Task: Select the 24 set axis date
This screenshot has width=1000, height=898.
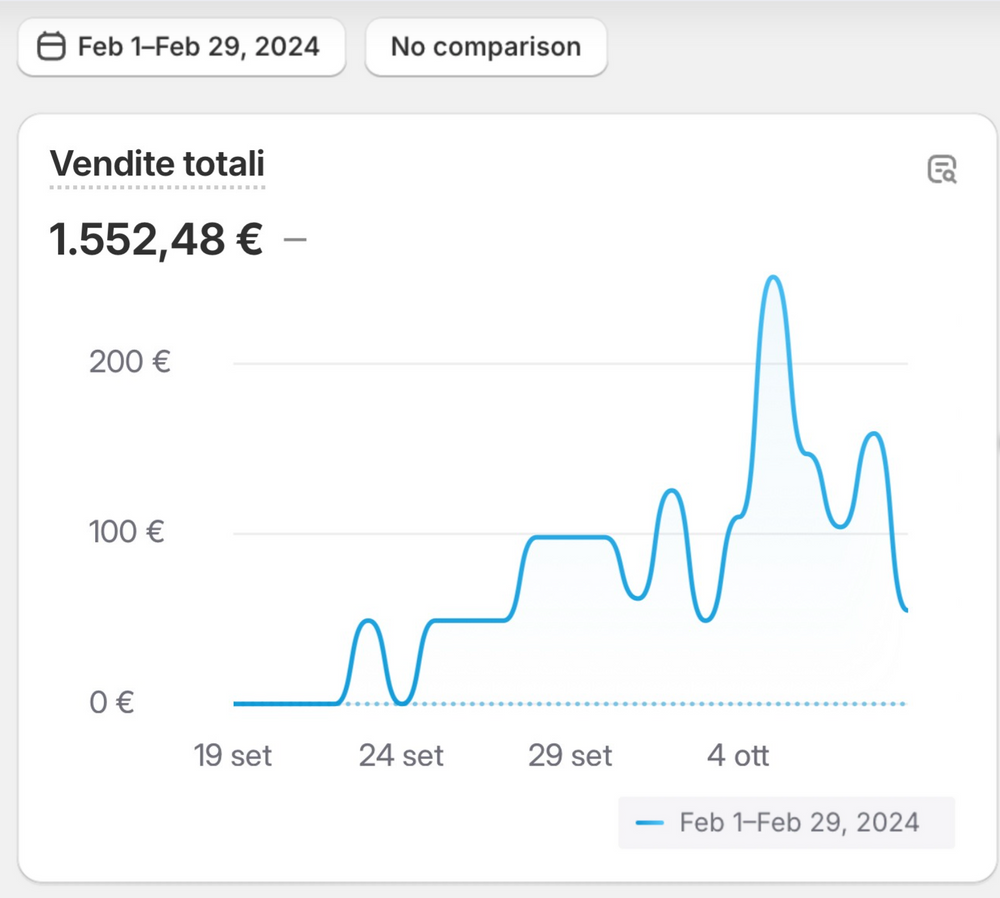Action: [x=401, y=755]
